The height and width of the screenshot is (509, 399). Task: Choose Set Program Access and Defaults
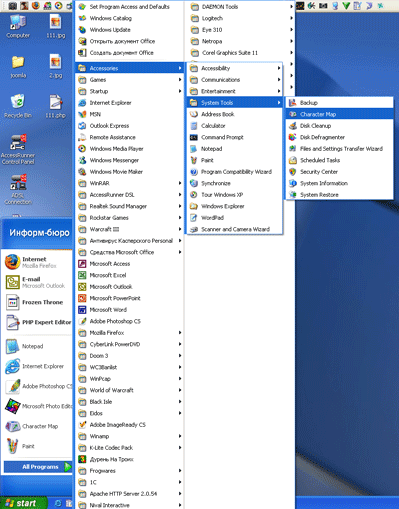[130, 7]
